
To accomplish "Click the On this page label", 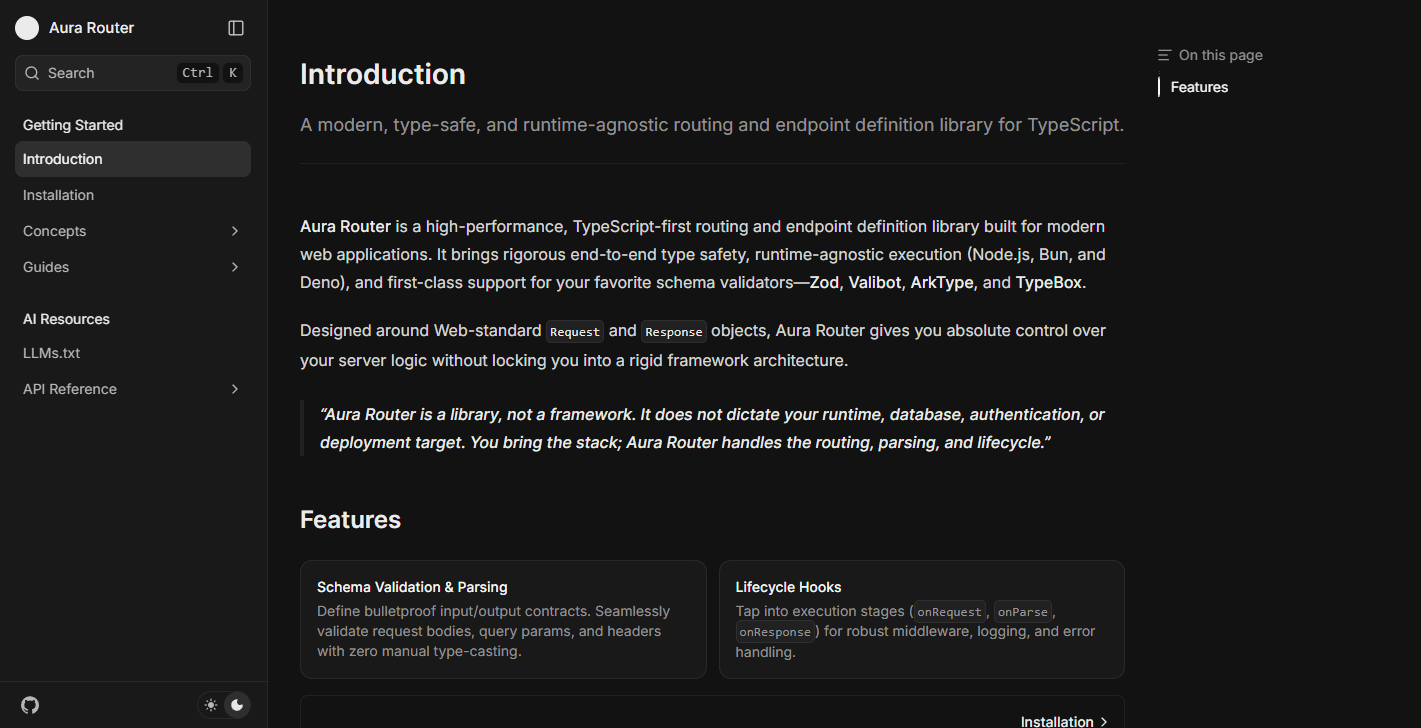I will pos(1220,55).
